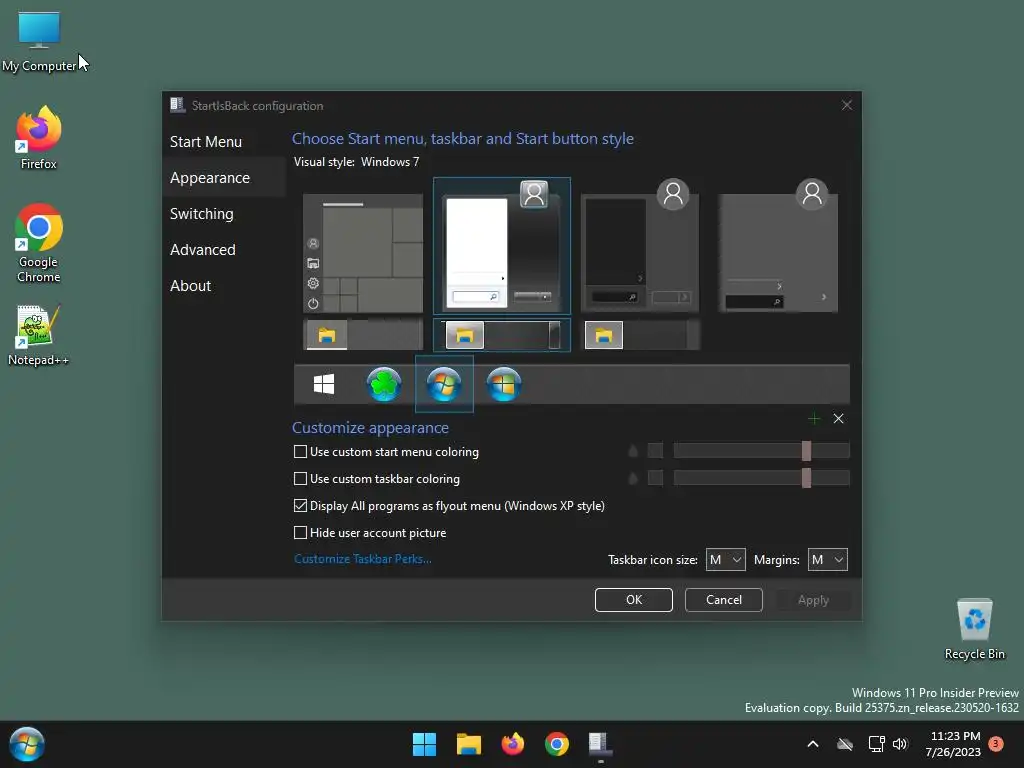The height and width of the screenshot is (768, 1024).
Task: Select the Google Chrome desktop shortcut
Action: [39, 243]
